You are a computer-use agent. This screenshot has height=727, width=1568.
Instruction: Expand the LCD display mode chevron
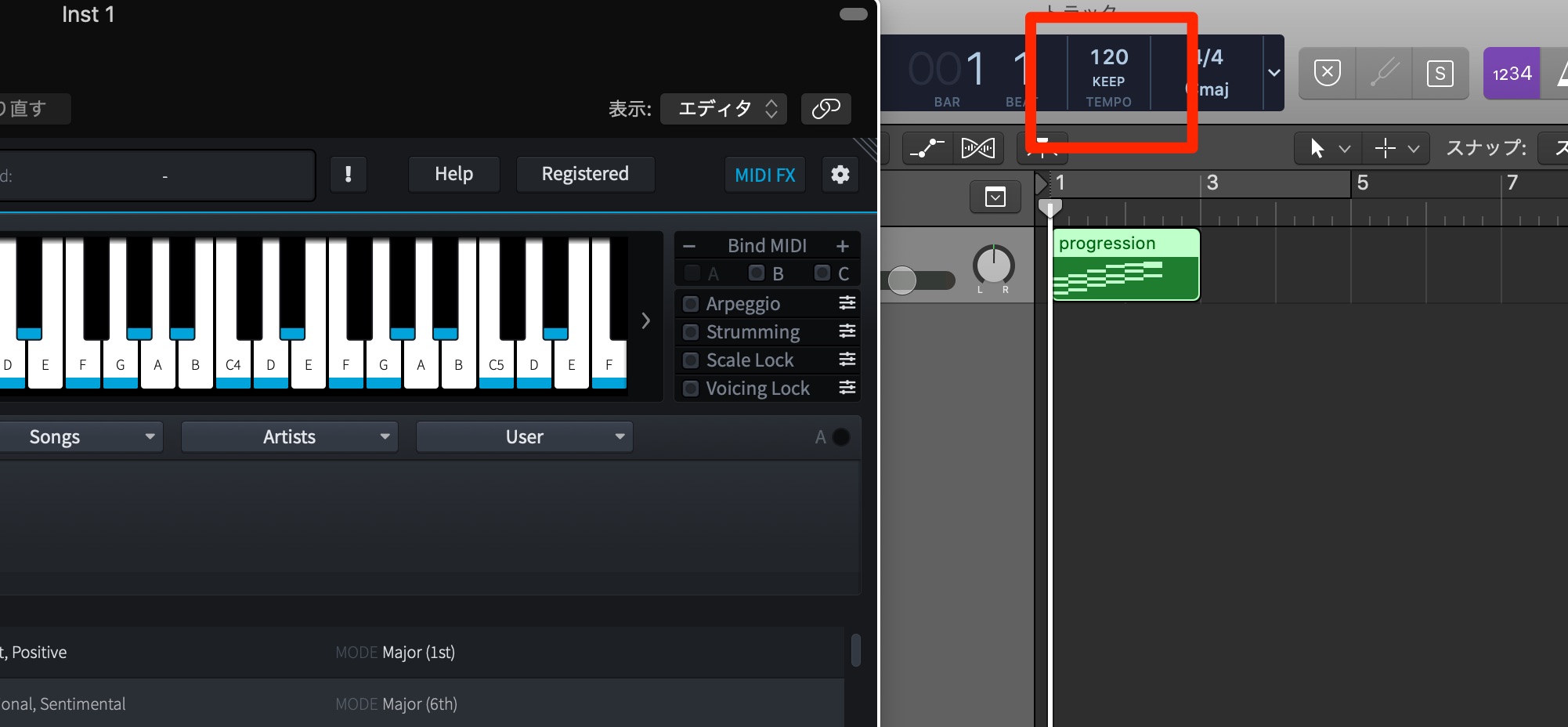pos(1274,73)
